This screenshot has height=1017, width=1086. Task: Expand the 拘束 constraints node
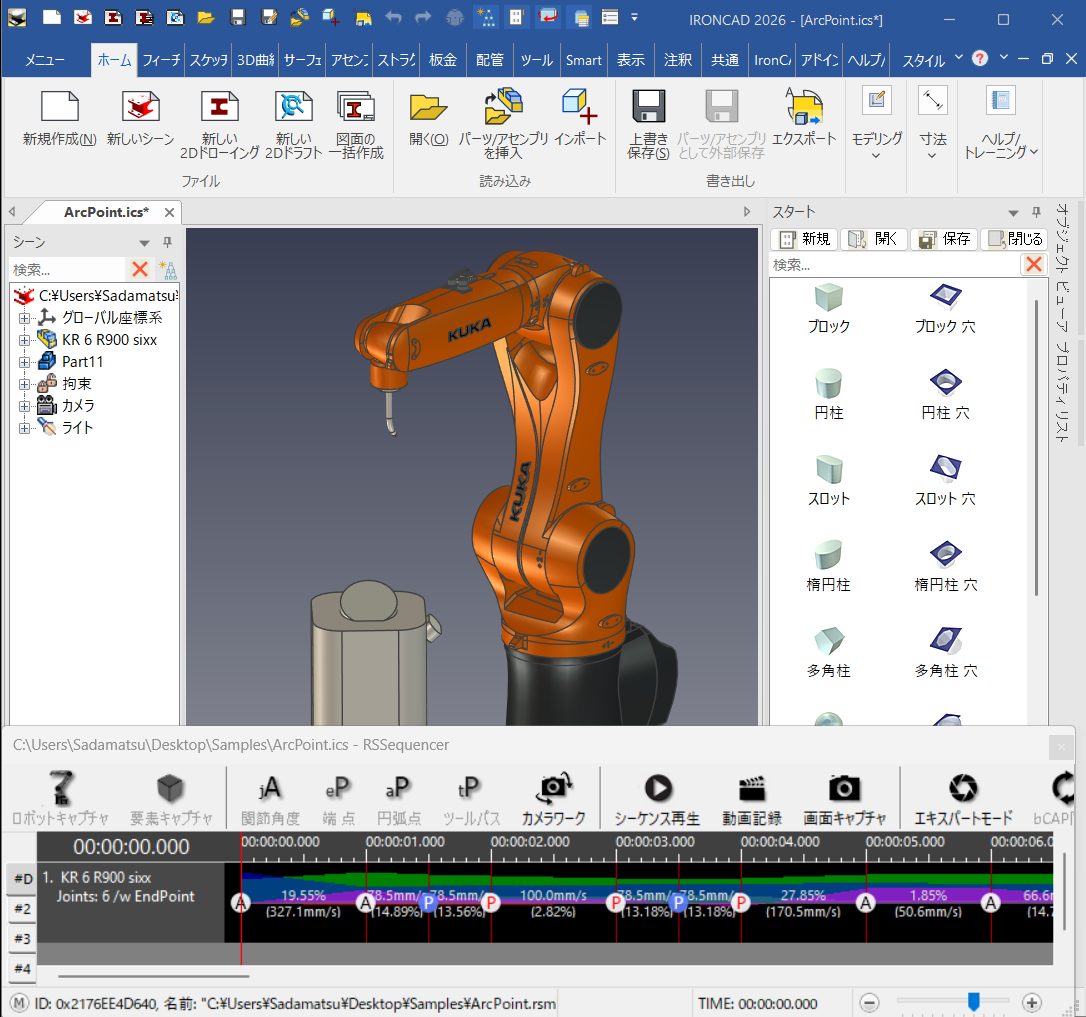click(x=24, y=384)
